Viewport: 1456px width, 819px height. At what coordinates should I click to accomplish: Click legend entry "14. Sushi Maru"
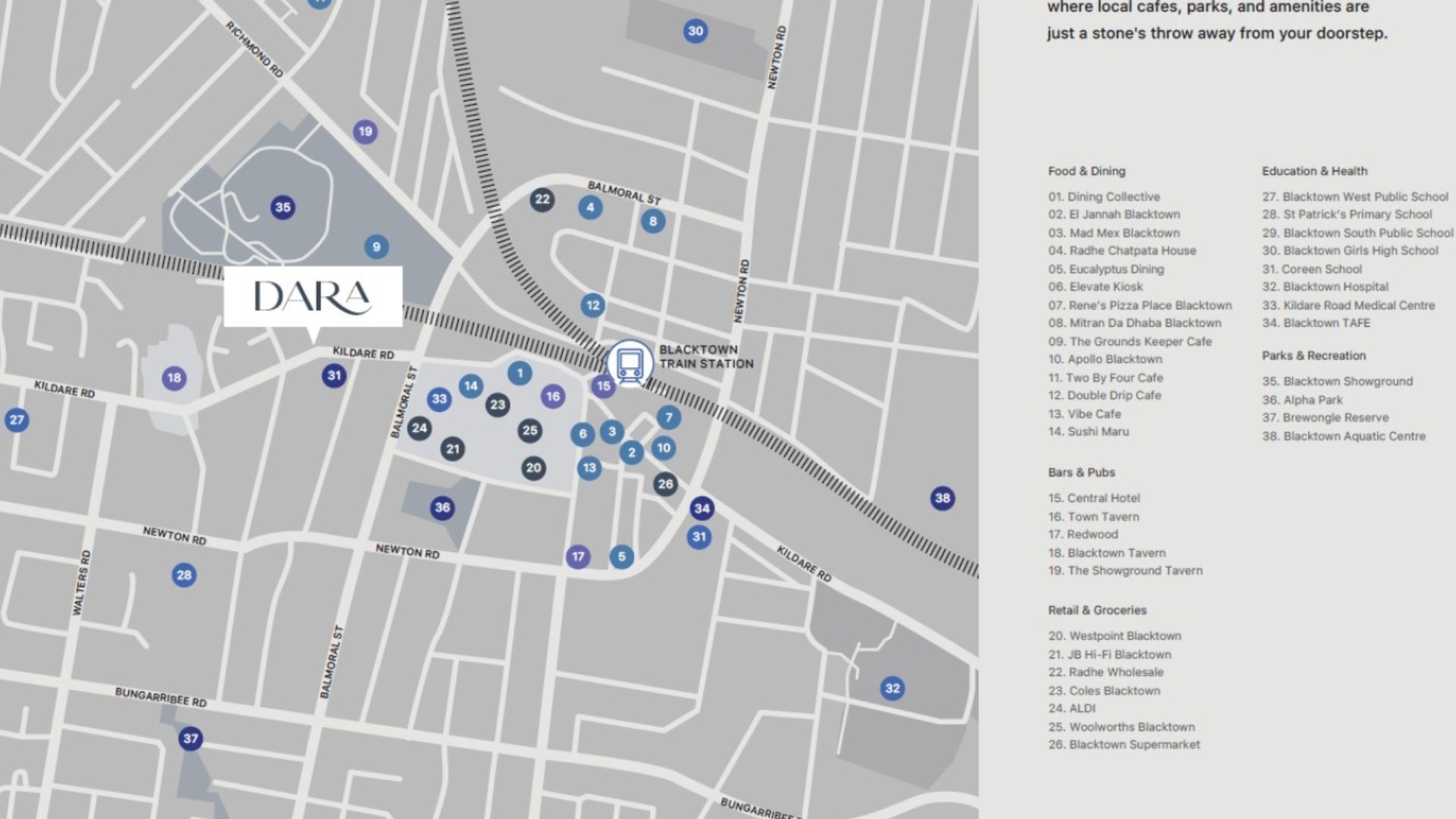pyautogui.click(x=1088, y=431)
